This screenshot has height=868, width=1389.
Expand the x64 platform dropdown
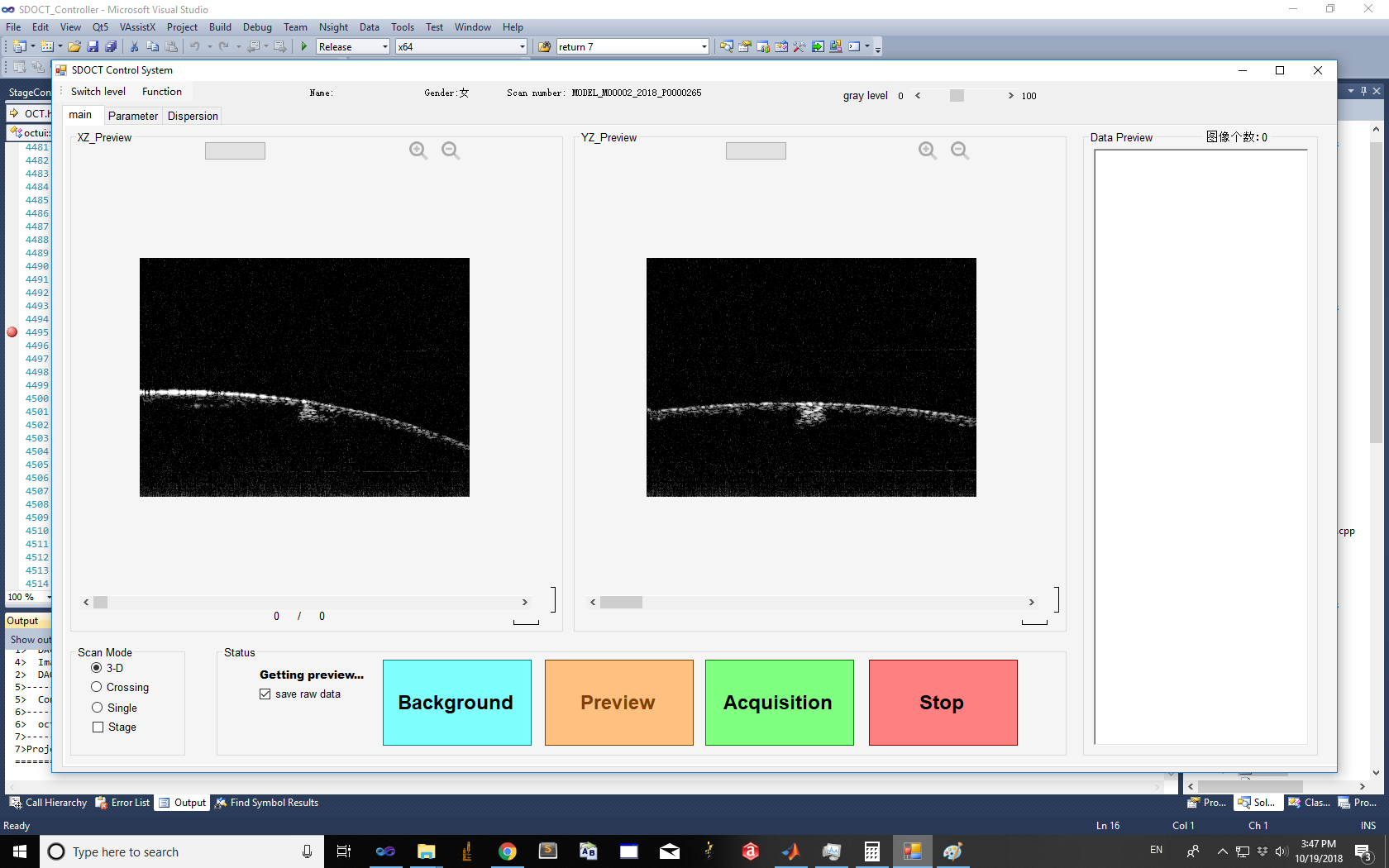[522, 47]
